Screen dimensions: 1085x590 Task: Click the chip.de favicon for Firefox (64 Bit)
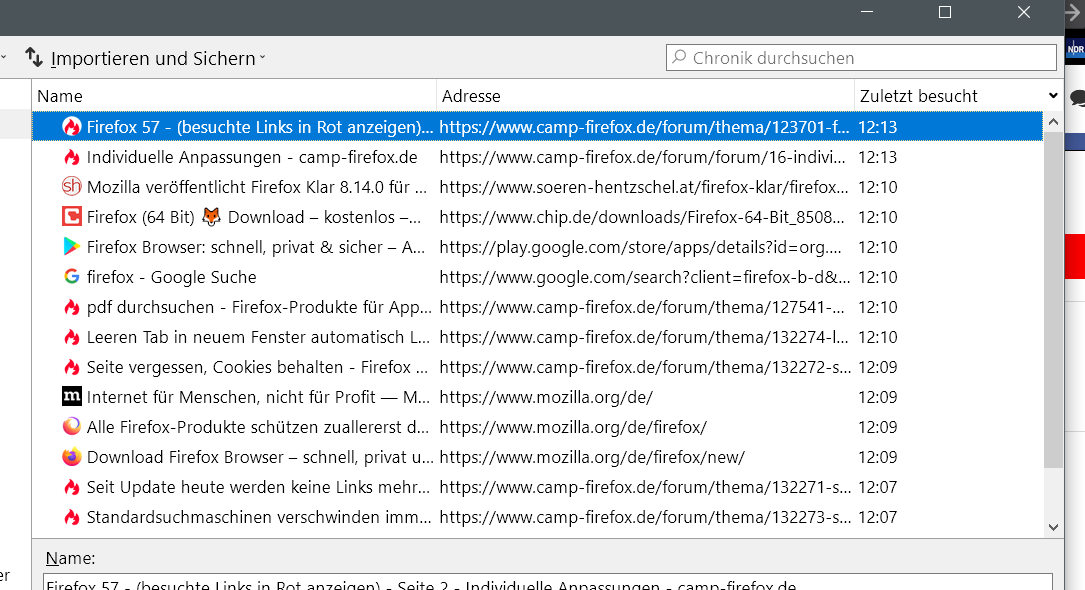[x=71, y=217]
